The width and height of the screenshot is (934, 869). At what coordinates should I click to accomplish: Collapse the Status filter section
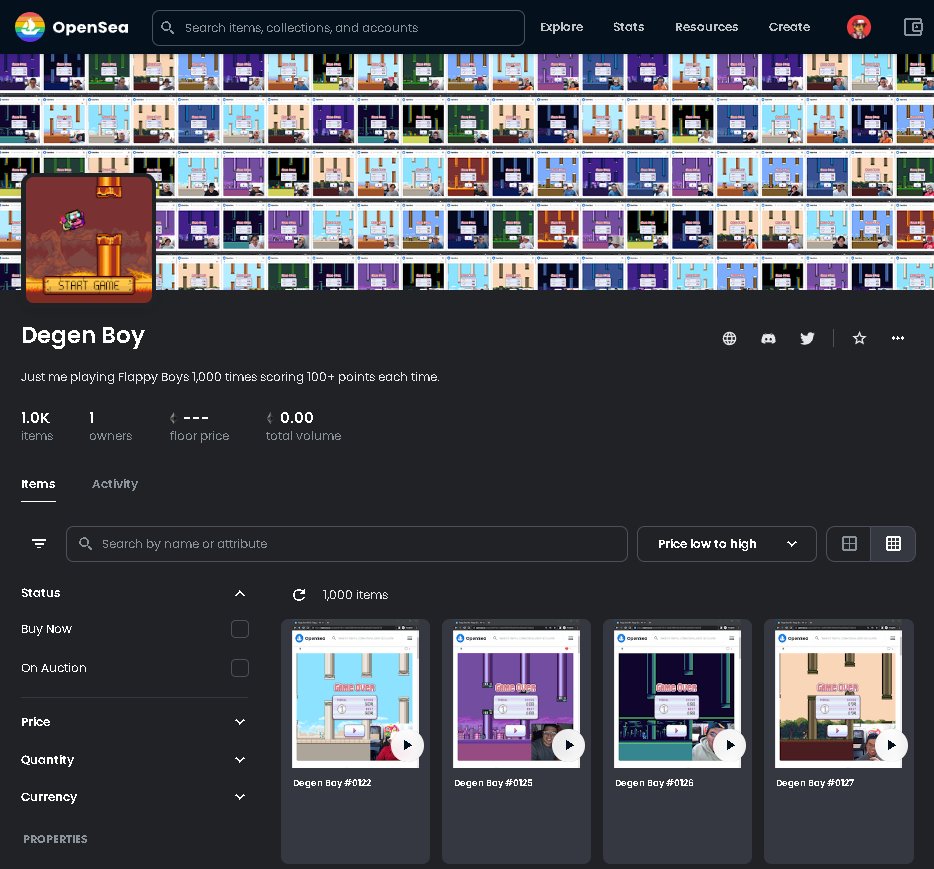tap(239, 593)
